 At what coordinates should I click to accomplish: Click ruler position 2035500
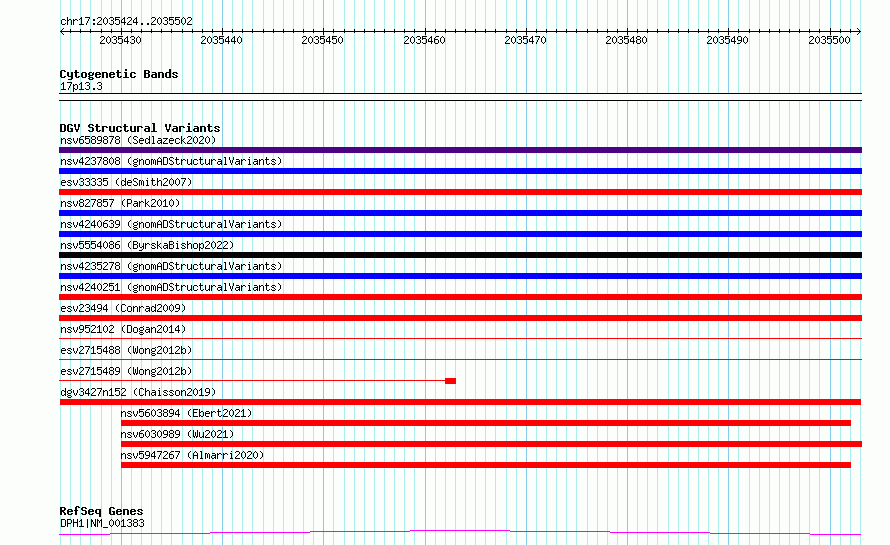coord(830,40)
